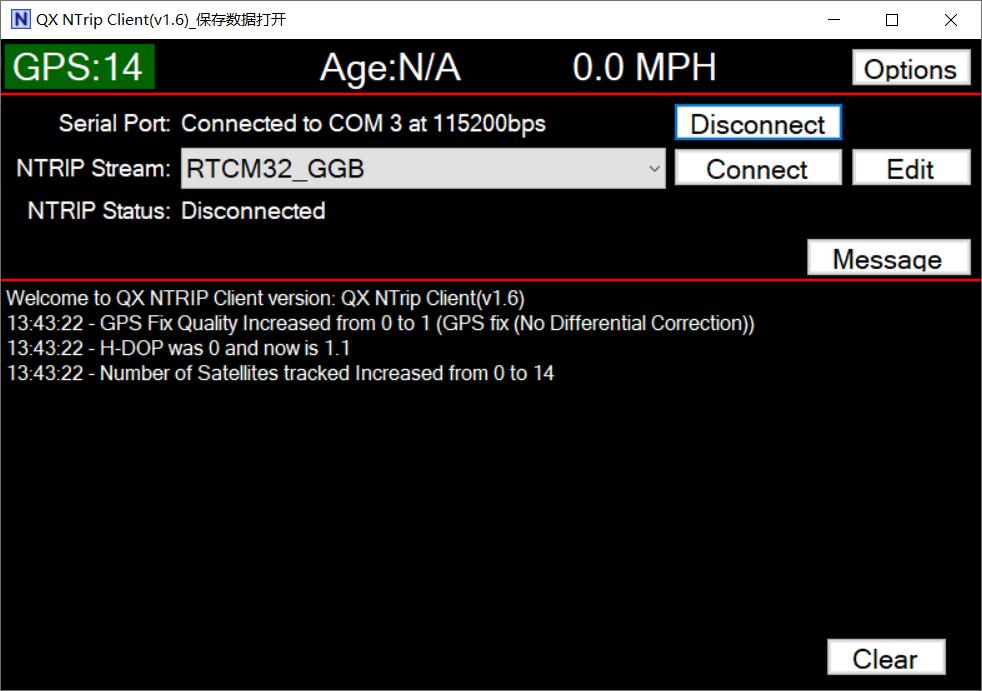
Task: Minimize the QX NTrip Client window
Action: click(834, 19)
